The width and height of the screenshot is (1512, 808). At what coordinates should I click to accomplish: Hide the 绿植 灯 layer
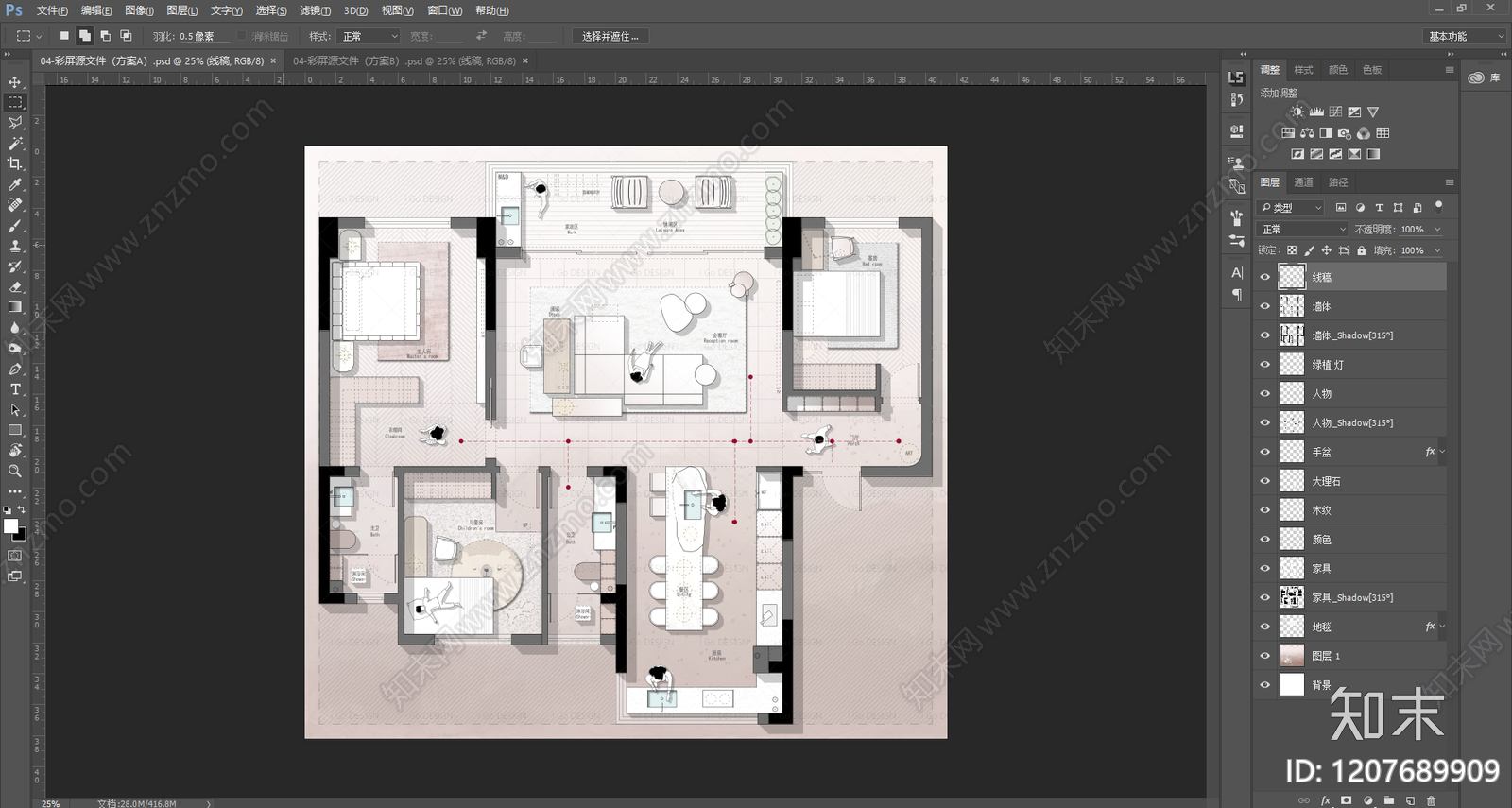[1265, 364]
